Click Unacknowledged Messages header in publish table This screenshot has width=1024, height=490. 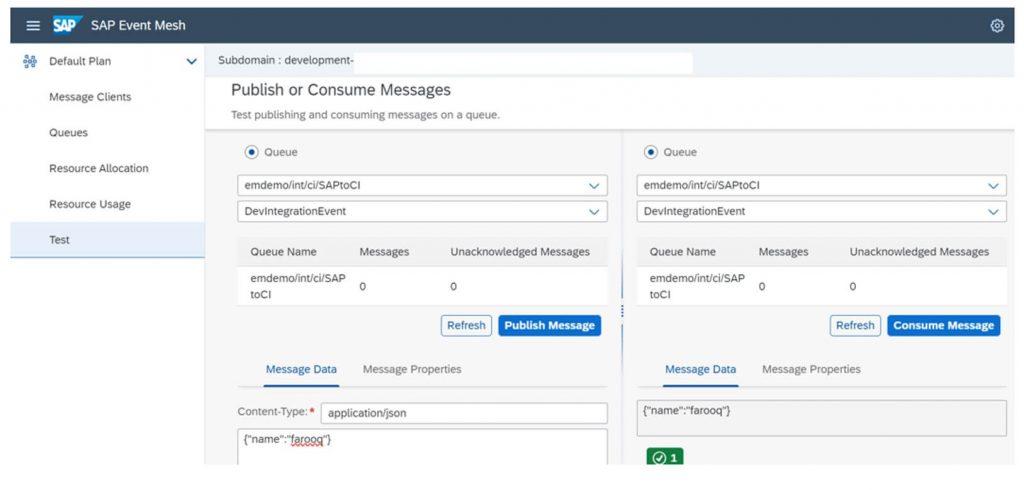[520, 252]
